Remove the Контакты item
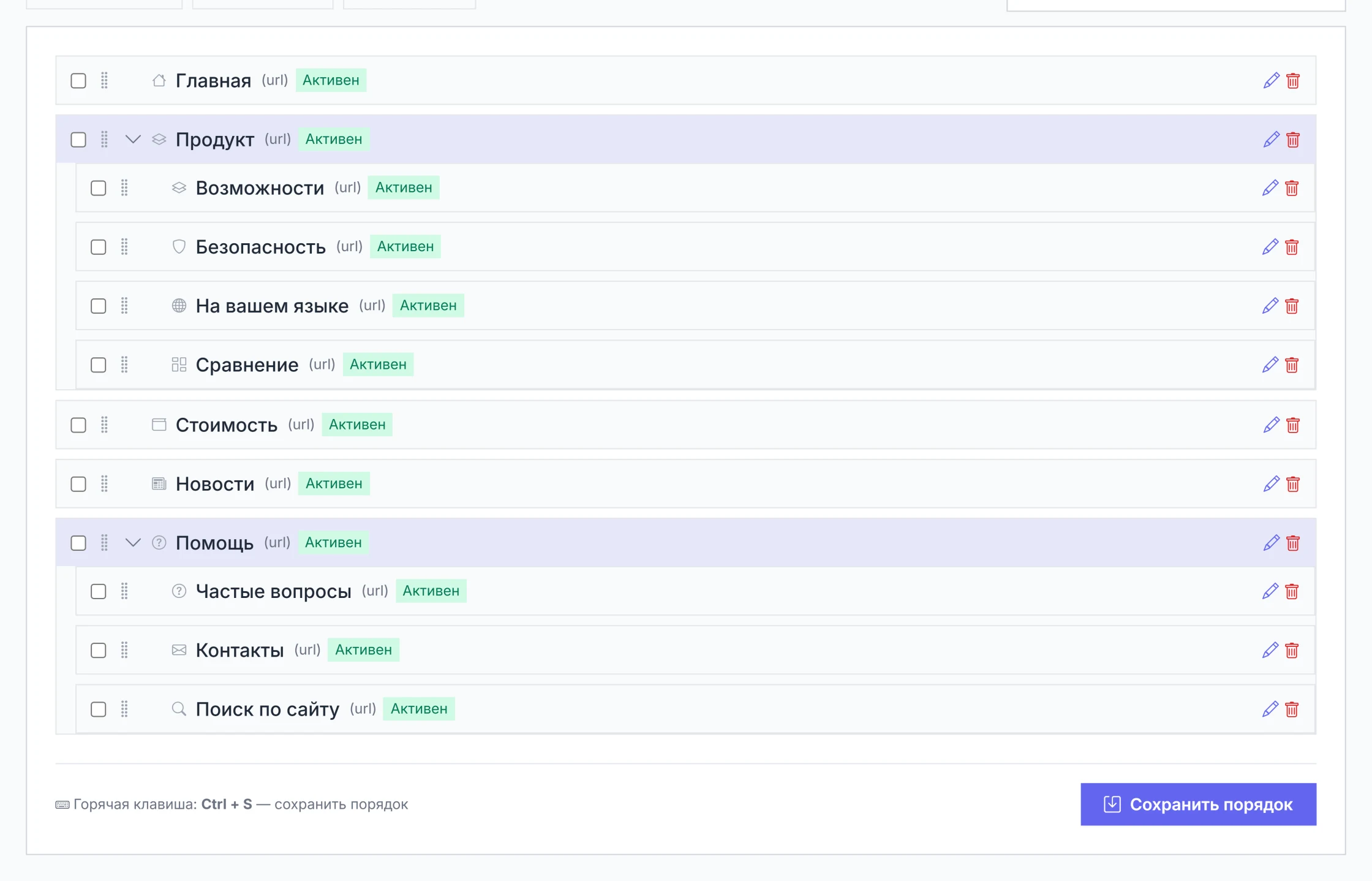Image resolution: width=1372 pixels, height=881 pixels. (x=1292, y=650)
